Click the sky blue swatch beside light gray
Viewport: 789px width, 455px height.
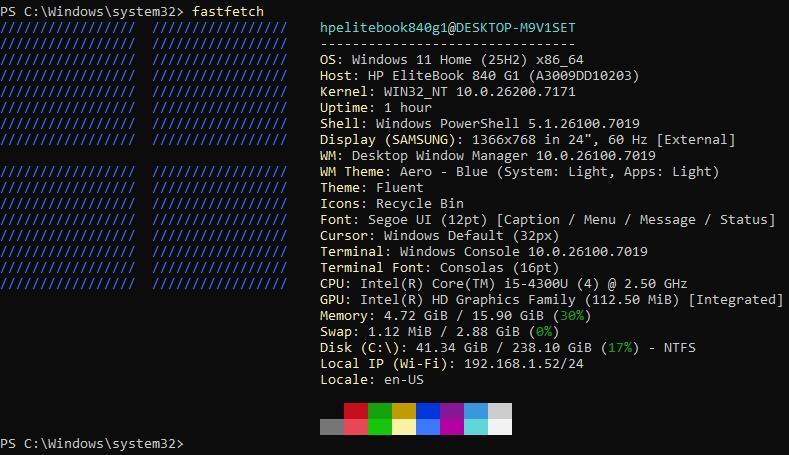pos(476,411)
